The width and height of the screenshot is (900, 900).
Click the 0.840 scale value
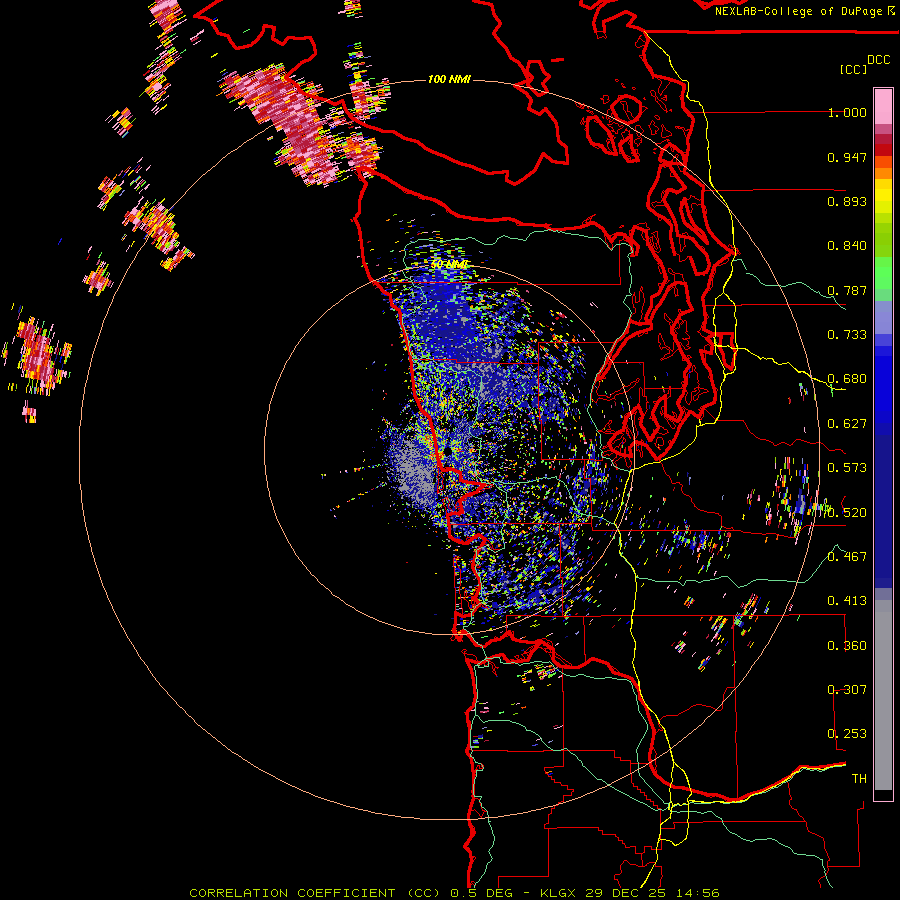click(847, 246)
